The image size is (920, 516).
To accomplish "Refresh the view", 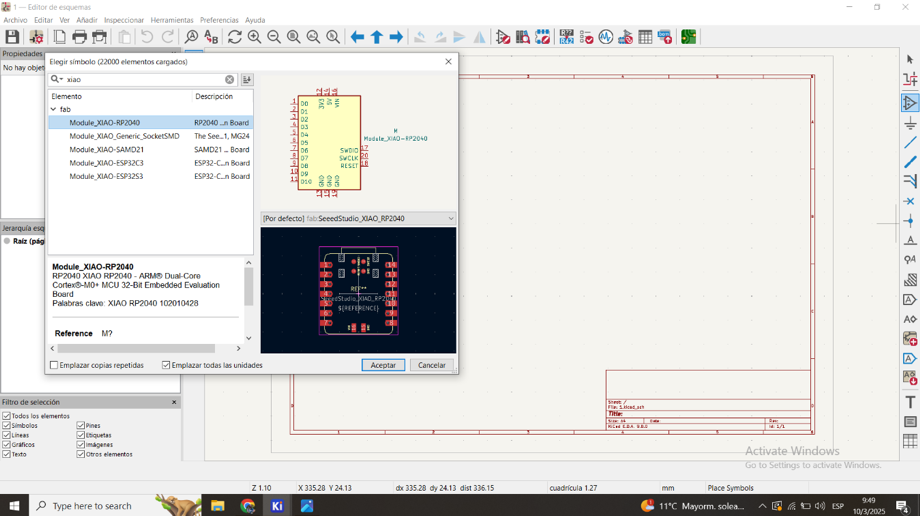I will [x=235, y=37].
